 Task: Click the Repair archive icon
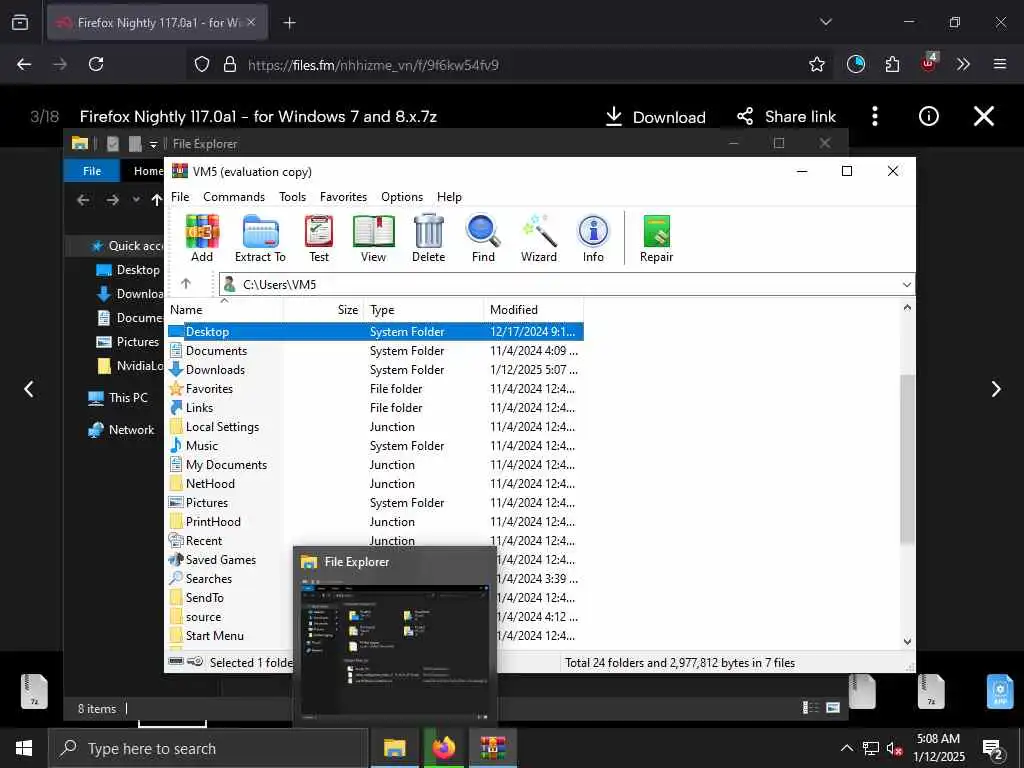[656, 238]
